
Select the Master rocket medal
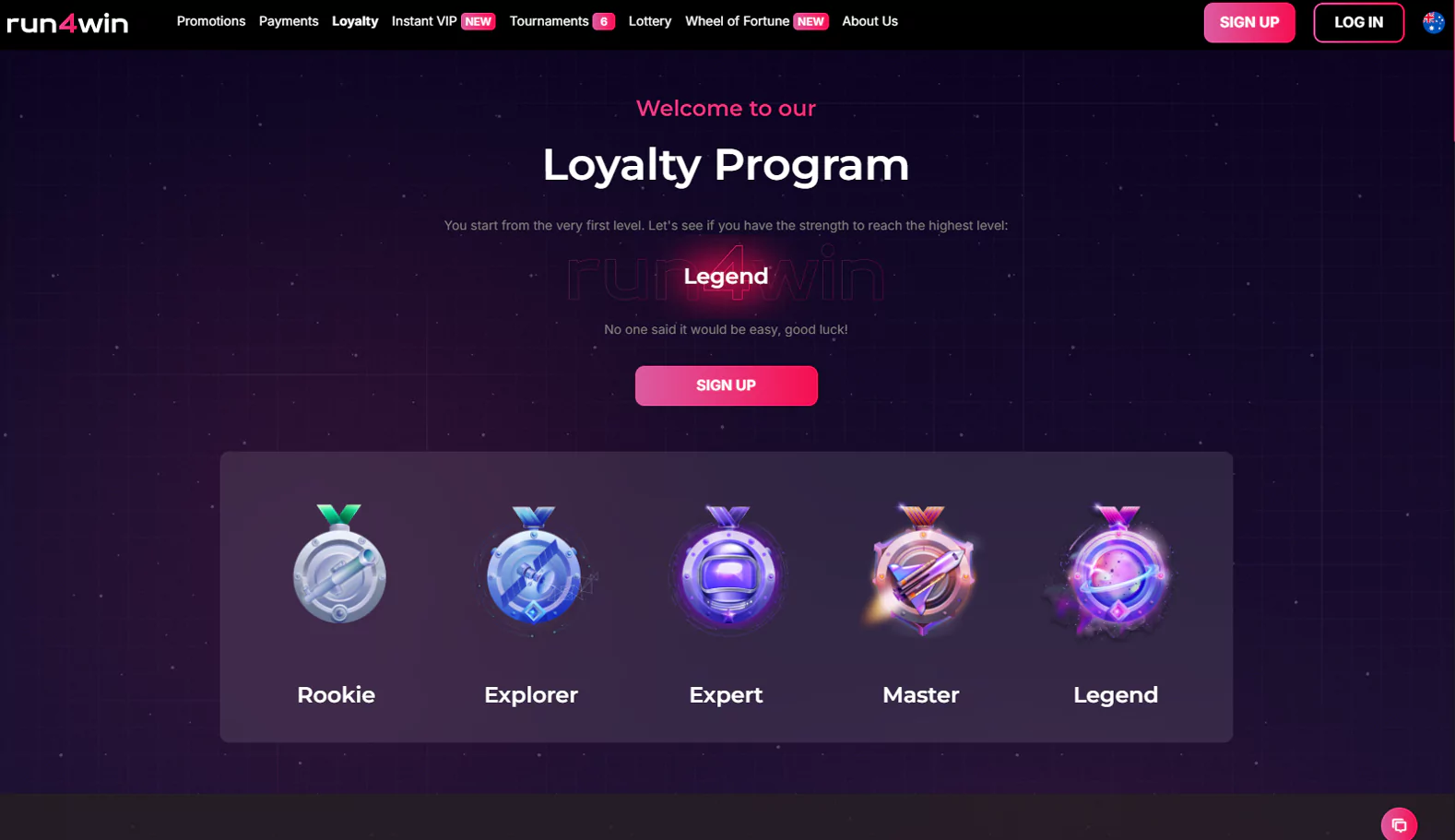point(921,569)
